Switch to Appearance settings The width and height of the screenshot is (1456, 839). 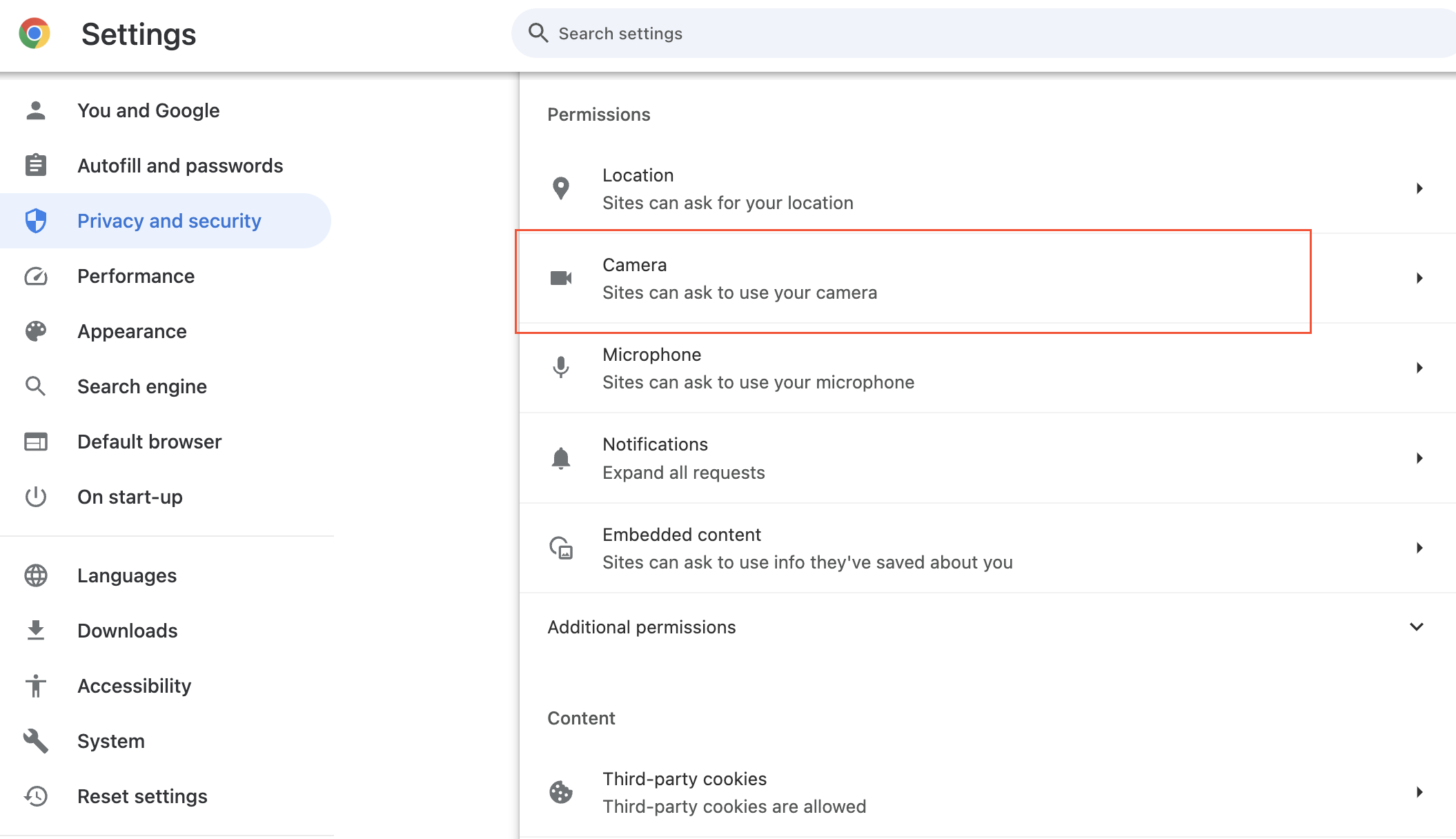click(166, 331)
